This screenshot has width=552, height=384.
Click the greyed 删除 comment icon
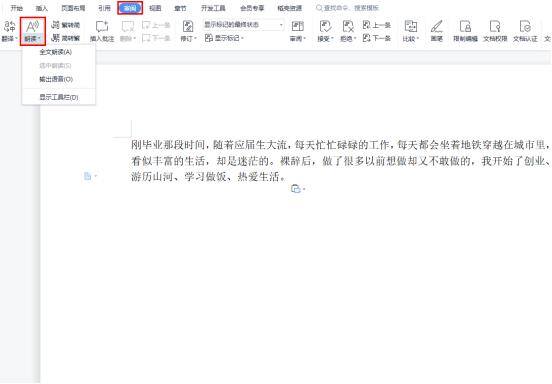[127, 26]
